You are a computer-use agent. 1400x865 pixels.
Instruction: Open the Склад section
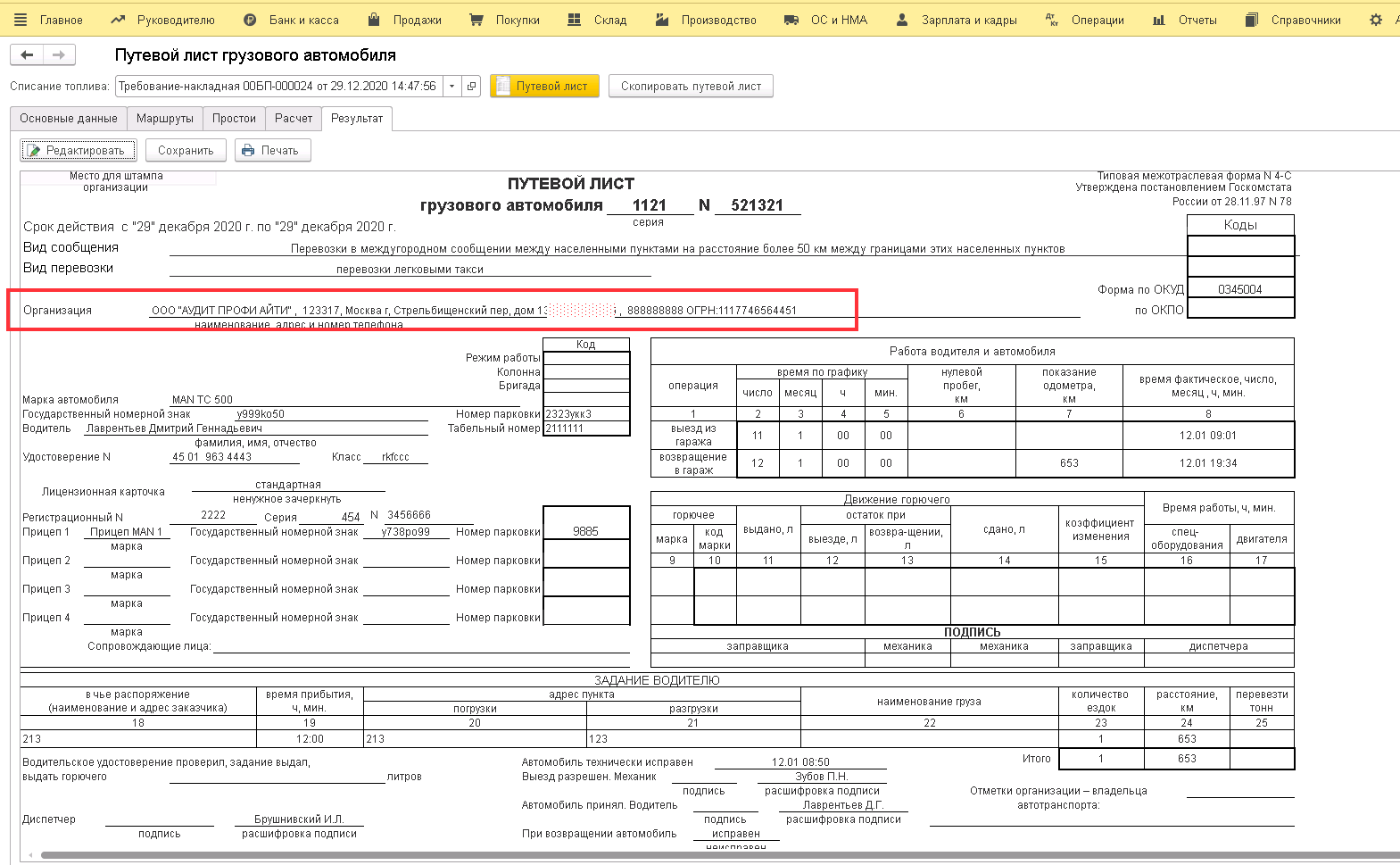pos(597,20)
